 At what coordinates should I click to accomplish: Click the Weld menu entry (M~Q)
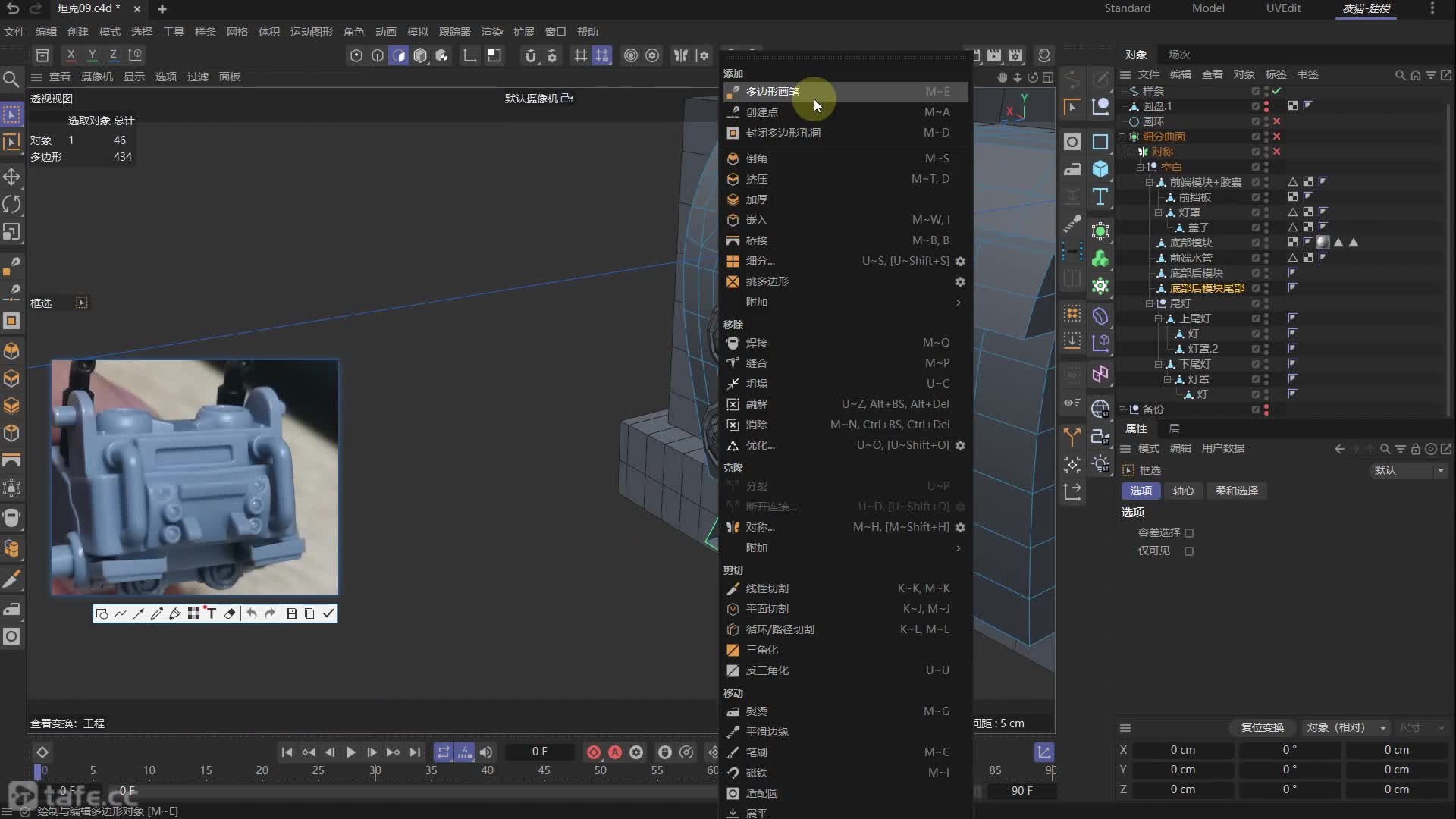pyautogui.click(x=845, y=342)
